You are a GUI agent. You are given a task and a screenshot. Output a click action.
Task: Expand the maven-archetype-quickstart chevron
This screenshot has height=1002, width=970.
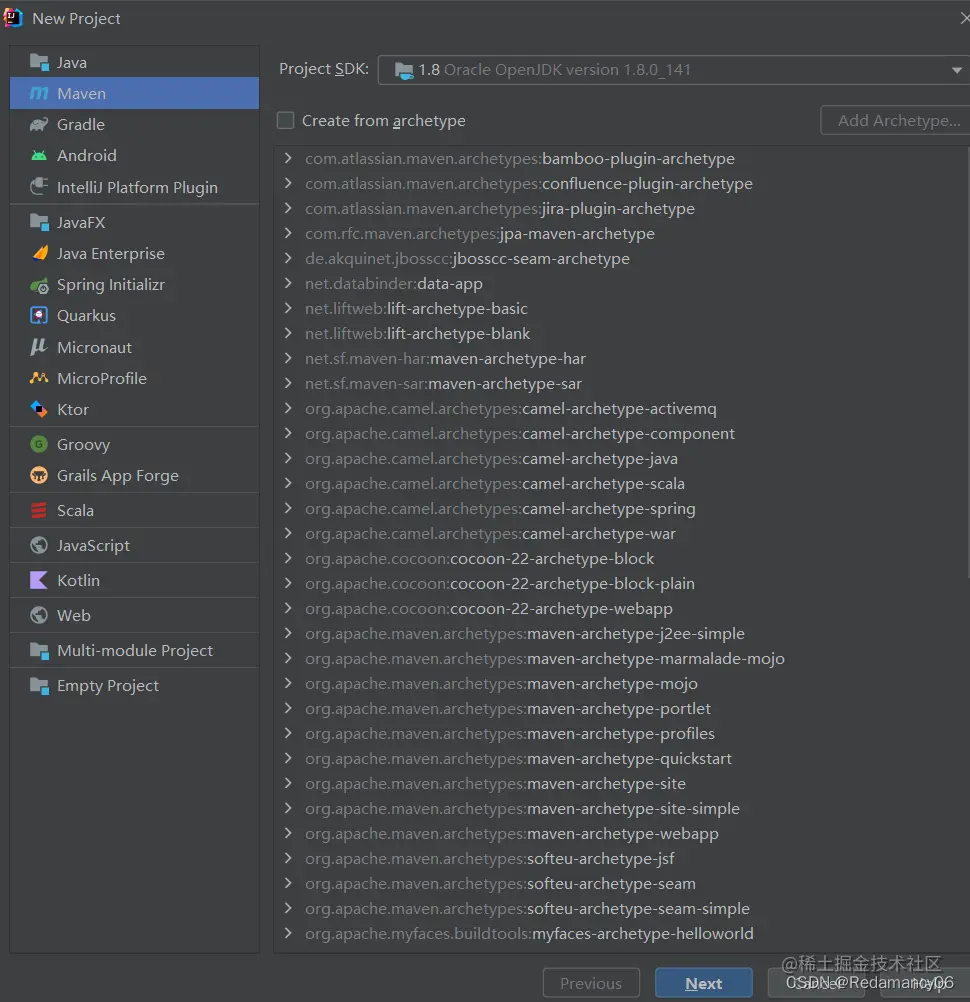(x=288, y=758)
